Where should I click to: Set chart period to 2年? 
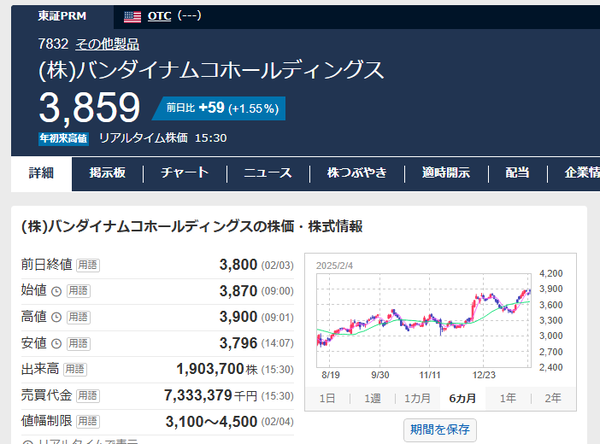click(553, 398)
